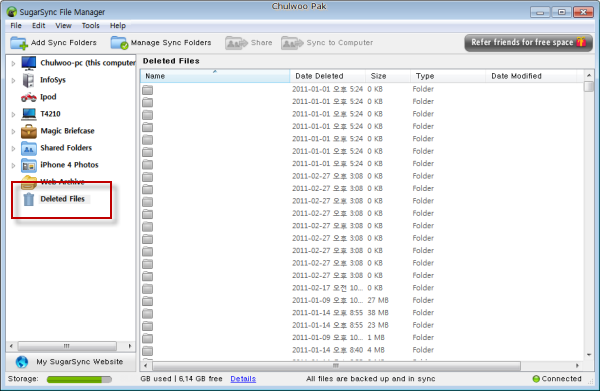Expand the iPhone 4 Photos tree node

13,165
